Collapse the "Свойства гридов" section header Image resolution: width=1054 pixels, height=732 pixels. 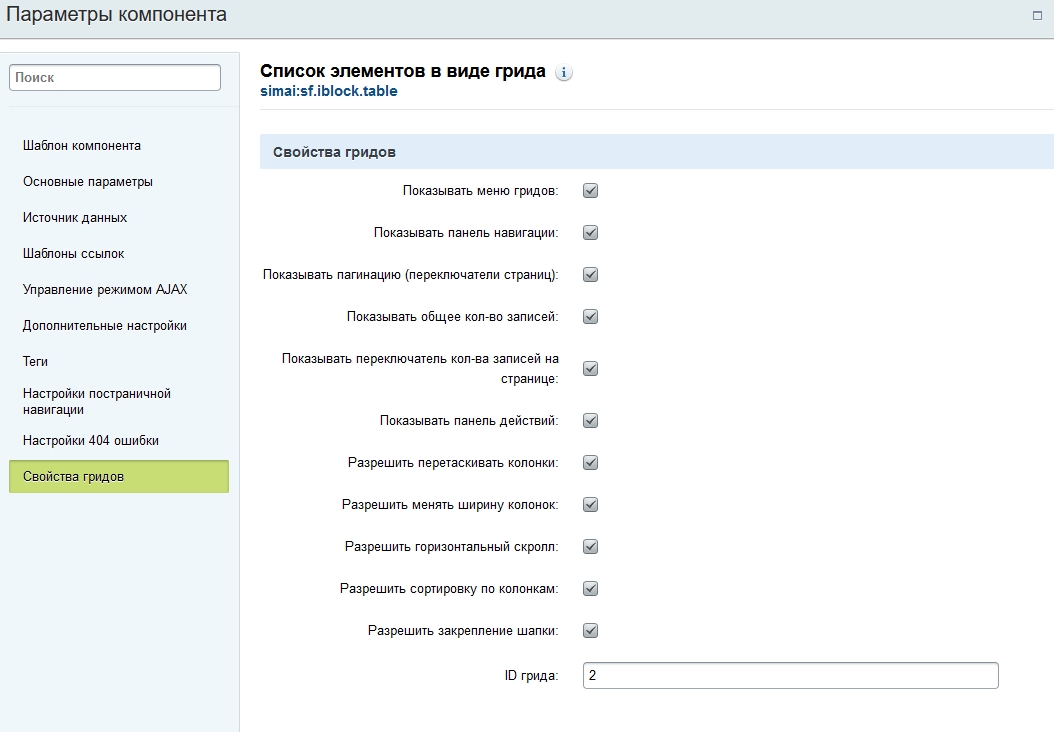pyautogui.click(x=656, y=153)
